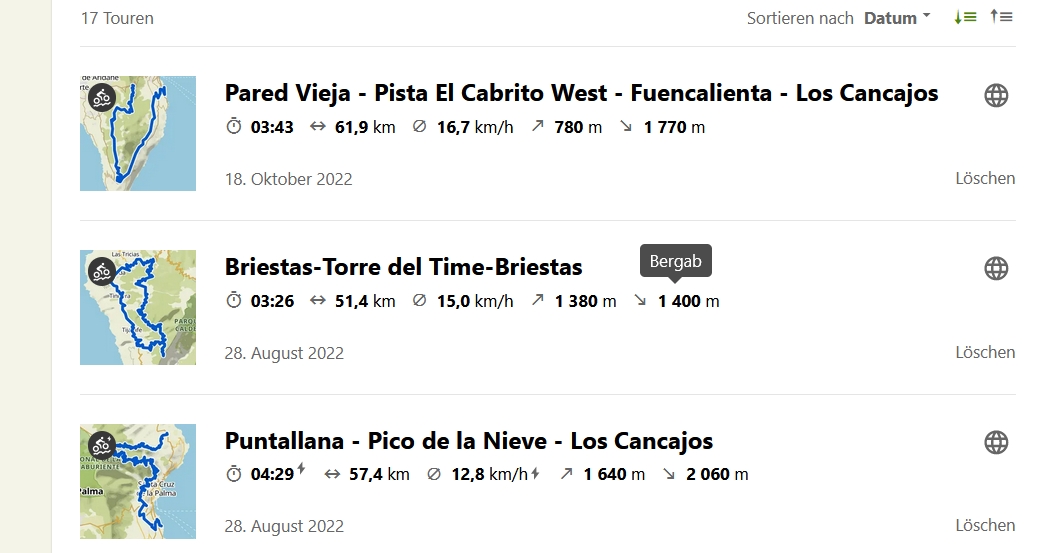The width and height of the screenshot is (1038, 553).
Task: Open the Pared Vieja - Pista El Cabrito tour
Action: 581,93
